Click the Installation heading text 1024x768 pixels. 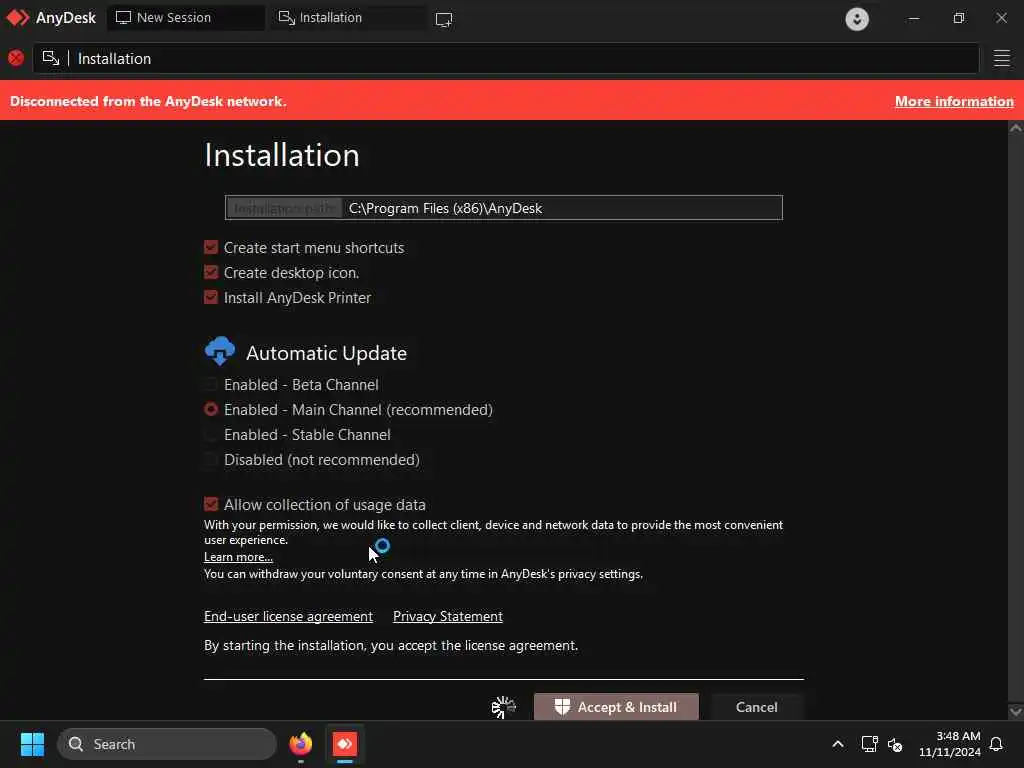pyautogui.click(x=281, y=155)
